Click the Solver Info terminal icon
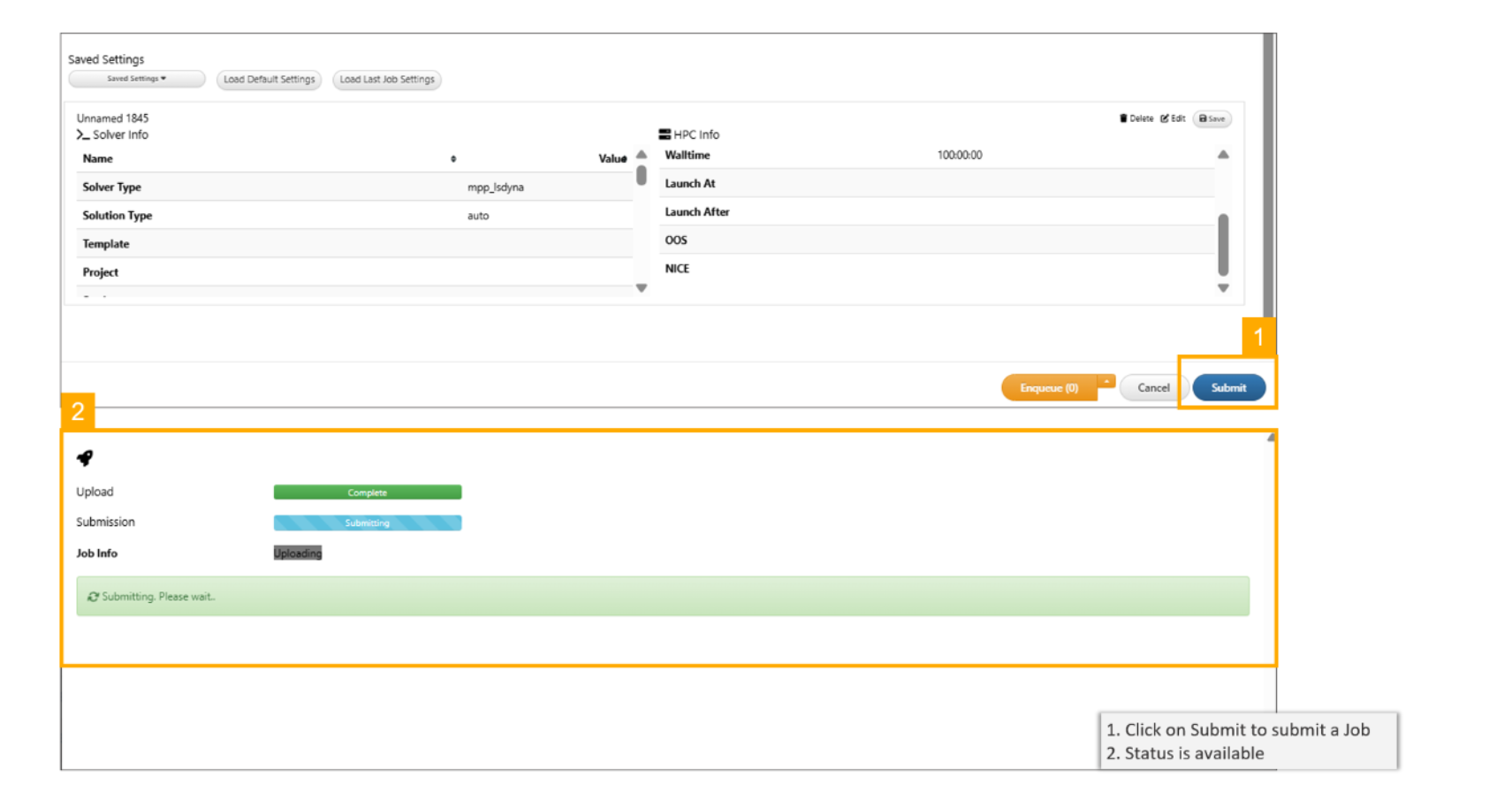This screenshot has height=801, width=1512. click(x=82, y=135)
